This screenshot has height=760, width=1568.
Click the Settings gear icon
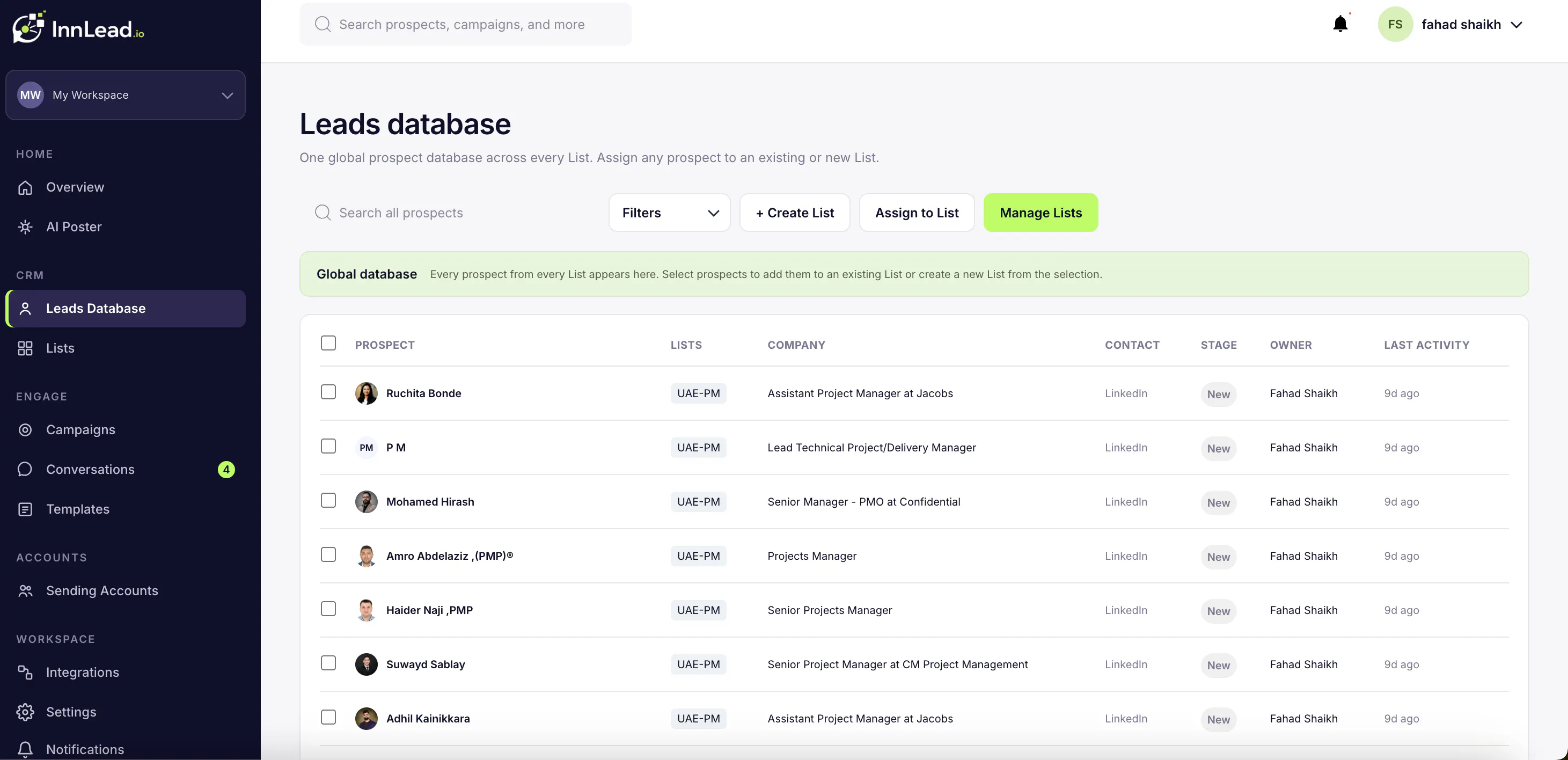(25, 712)
